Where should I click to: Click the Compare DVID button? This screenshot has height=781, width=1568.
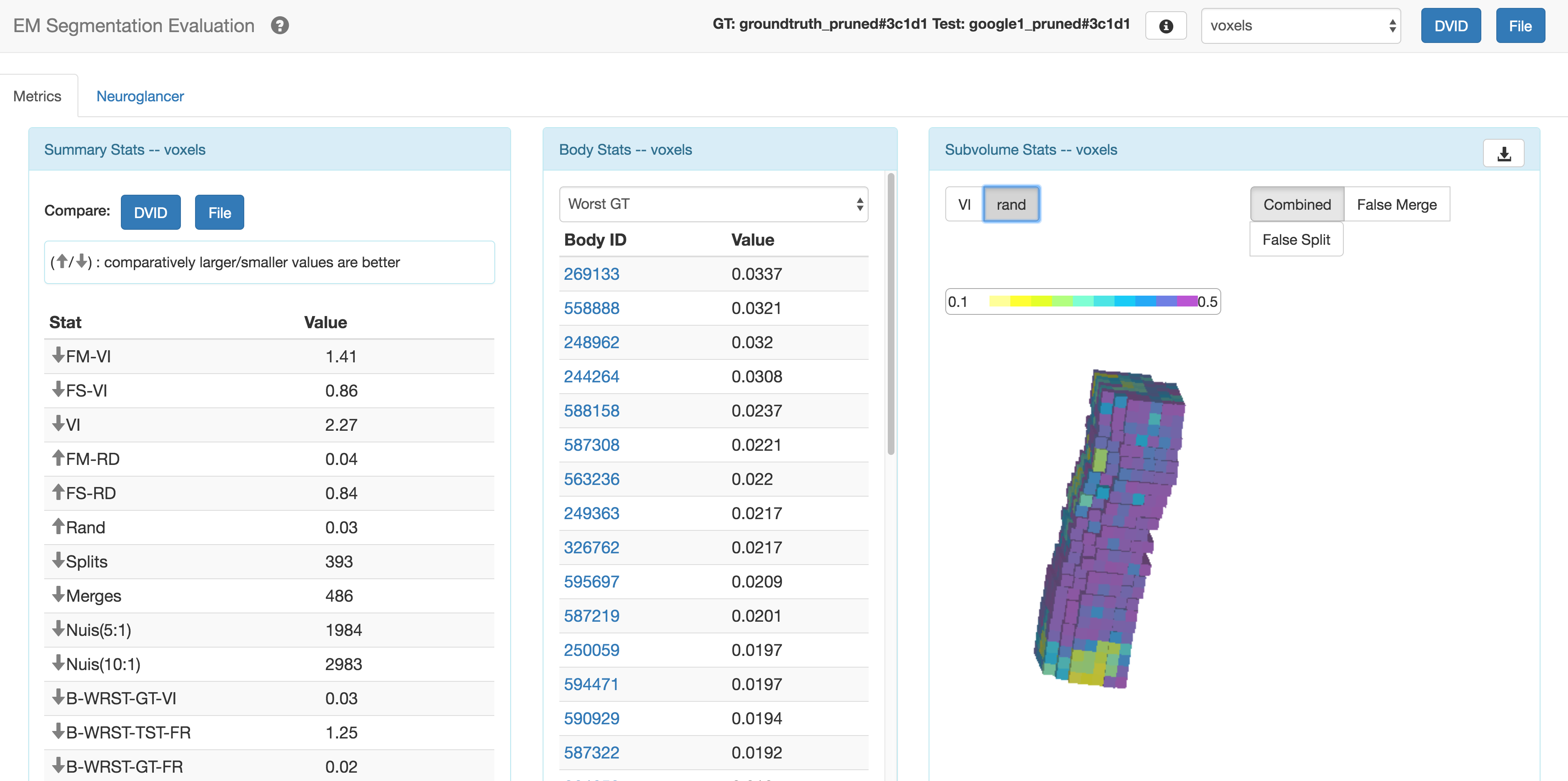pos(150,212)
